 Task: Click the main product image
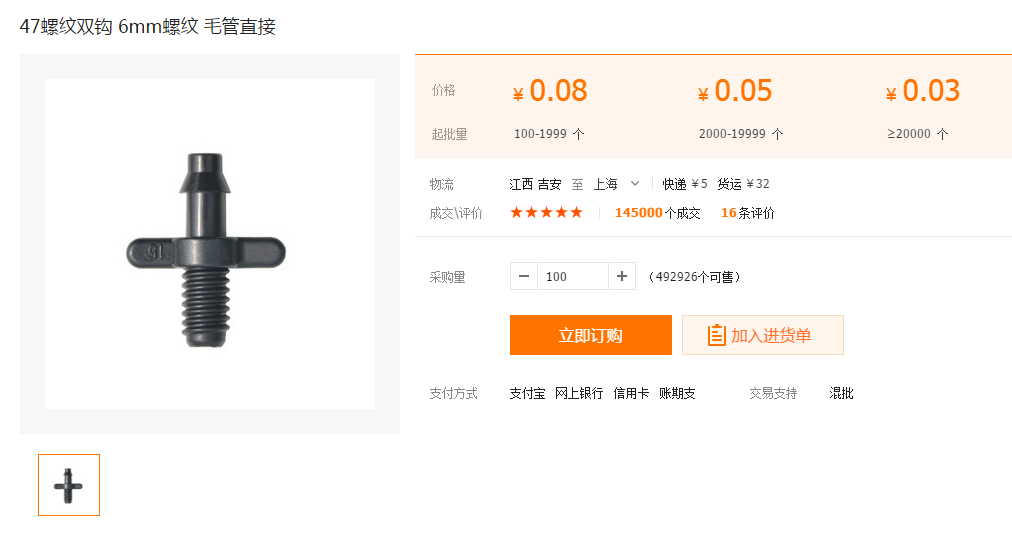210,244
